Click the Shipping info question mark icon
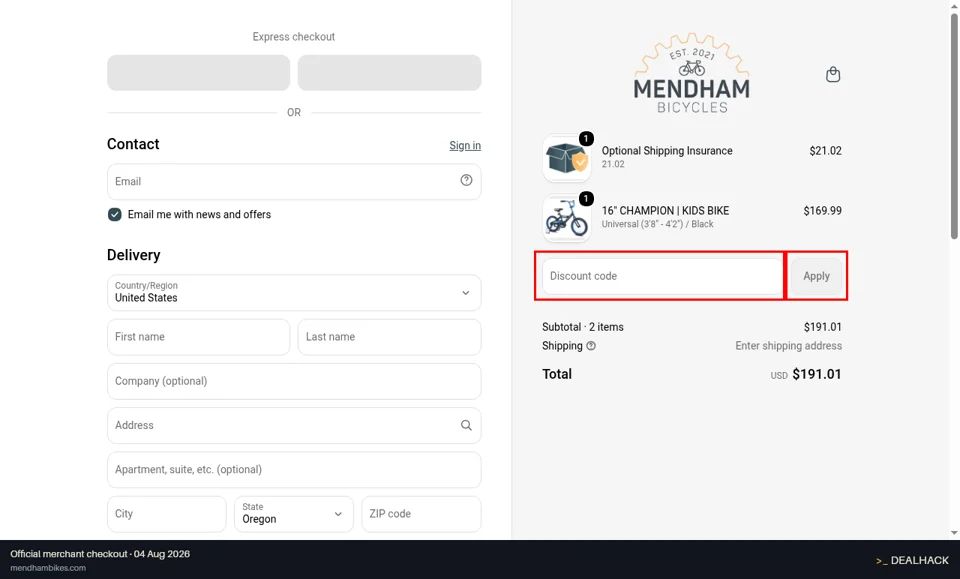The width and height of the screenshot is (960, 579). pyautogui.click(x=591, y=346)
